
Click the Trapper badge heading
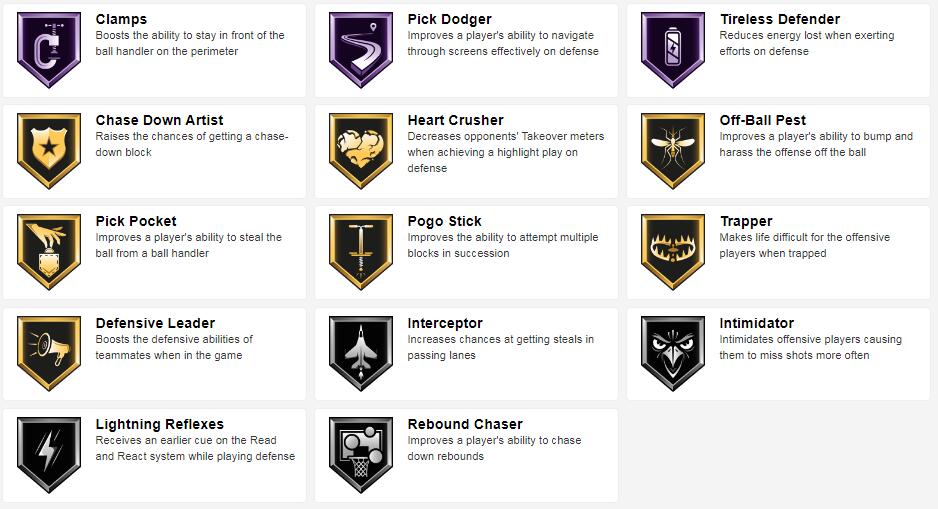[x=746, y=221]
